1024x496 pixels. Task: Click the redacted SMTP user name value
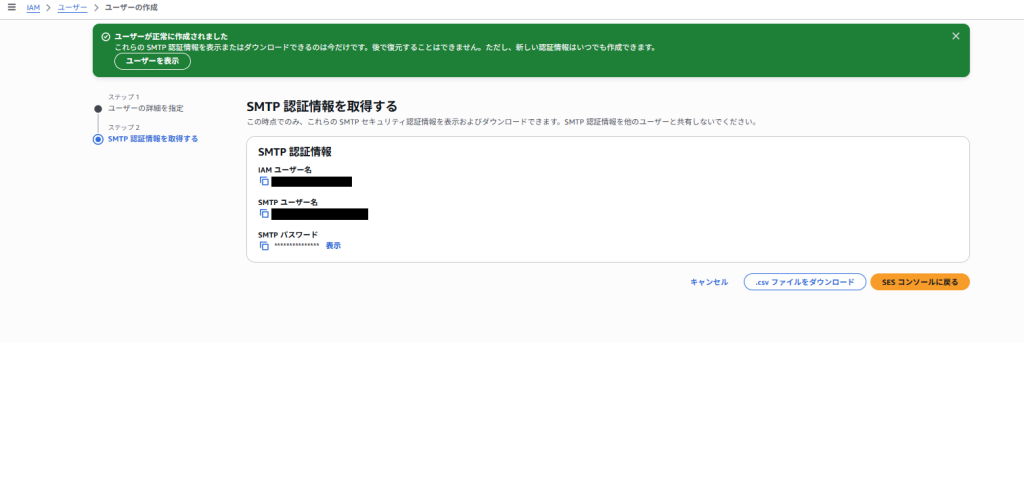(319, 213)
